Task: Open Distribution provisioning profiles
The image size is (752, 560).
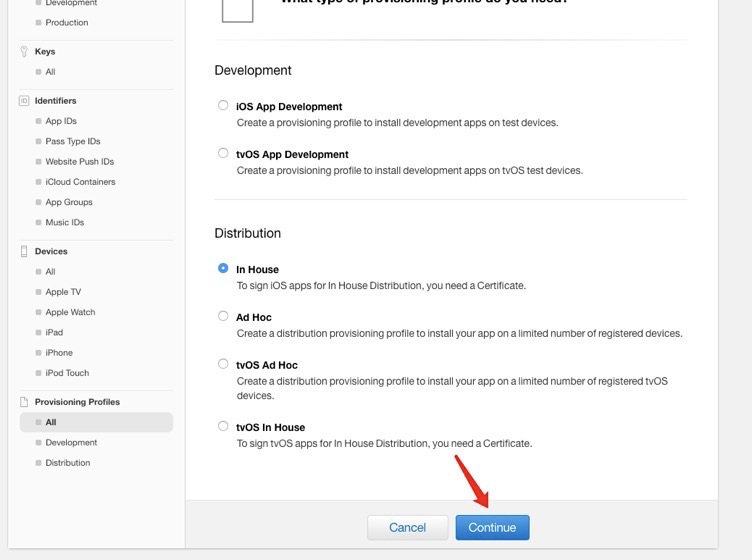Action: pos(68,463)
